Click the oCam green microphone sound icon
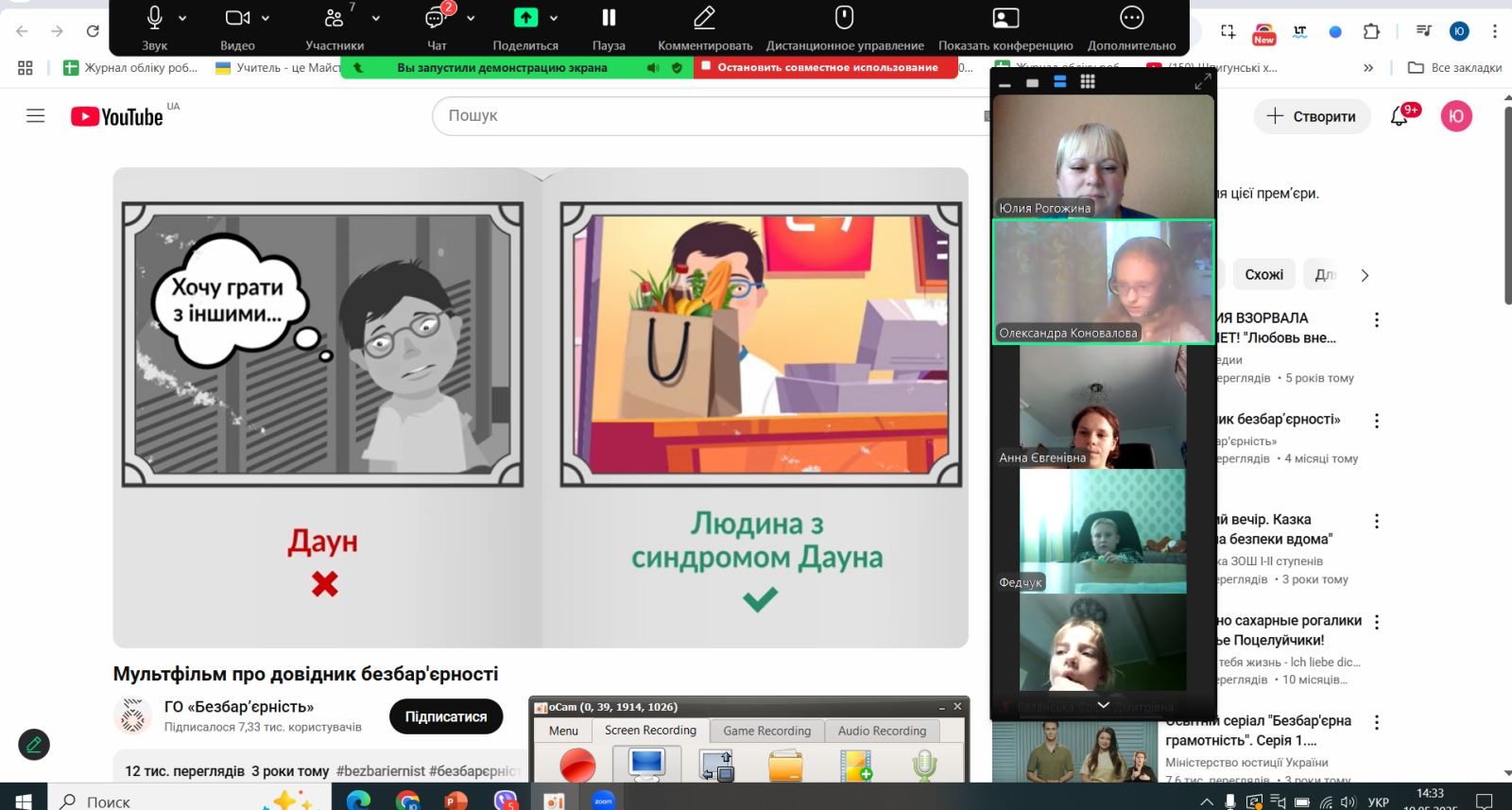The height and width of the screenshot is (810, 1512). tap(925, 766)
